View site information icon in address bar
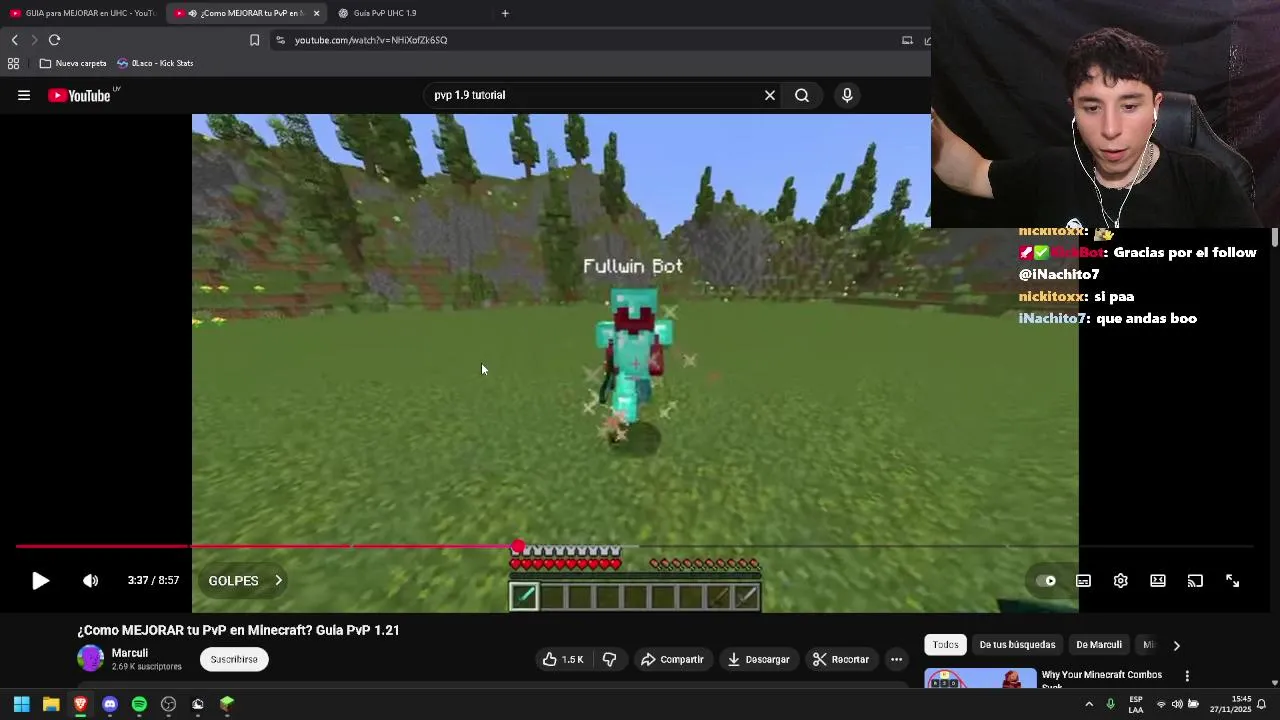The height and width of the screenshot is (720, 1280). coord(281,40)
